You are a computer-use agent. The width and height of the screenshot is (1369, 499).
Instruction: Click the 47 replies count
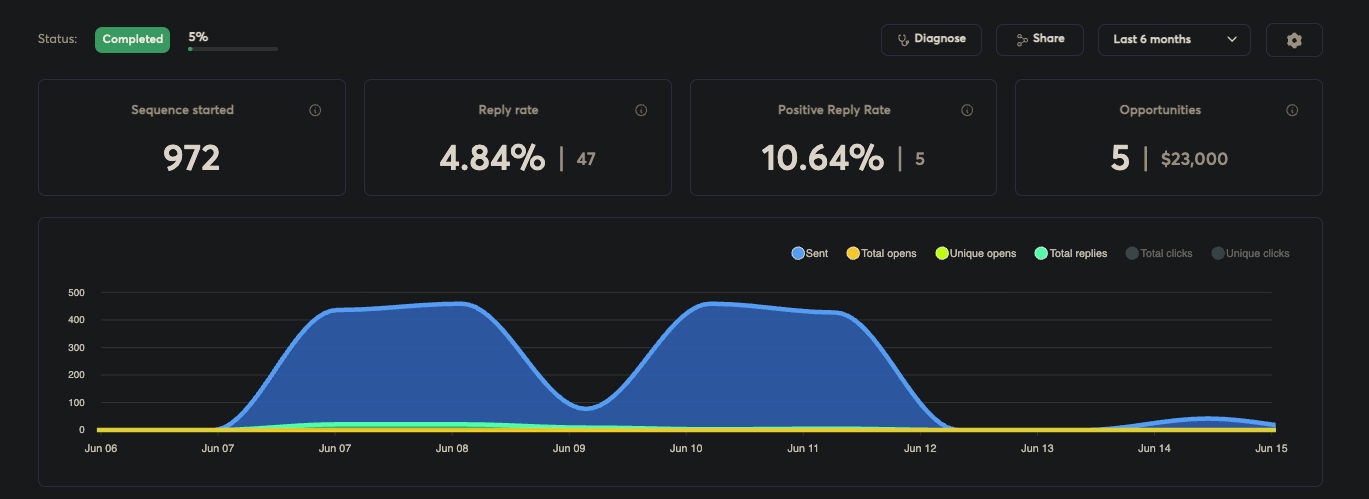point(586,159)
